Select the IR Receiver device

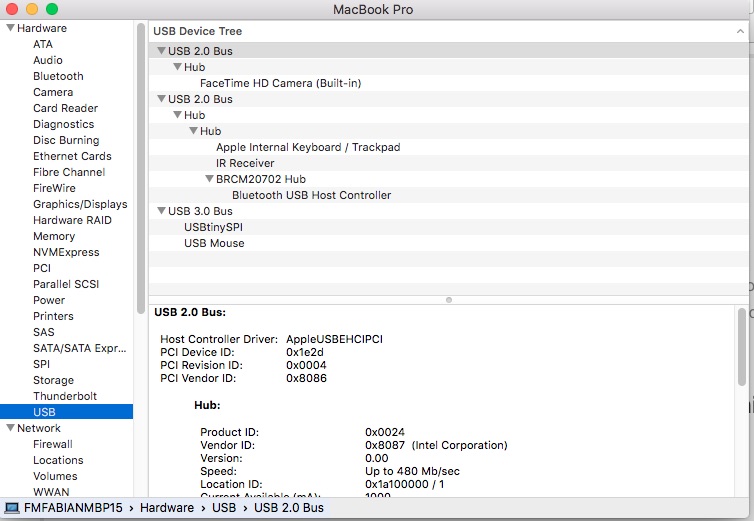click(x=245, y=163)
